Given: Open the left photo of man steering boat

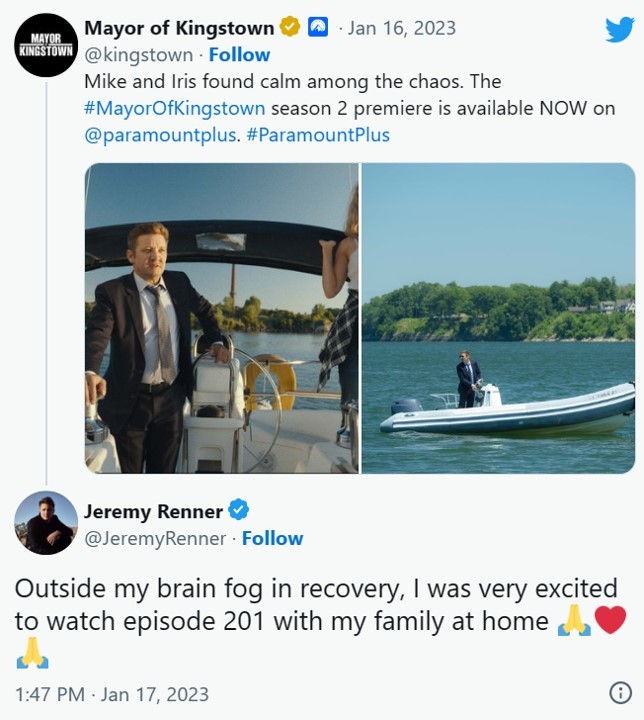Looking at the screenshot, I should click(x=221, y=318).
